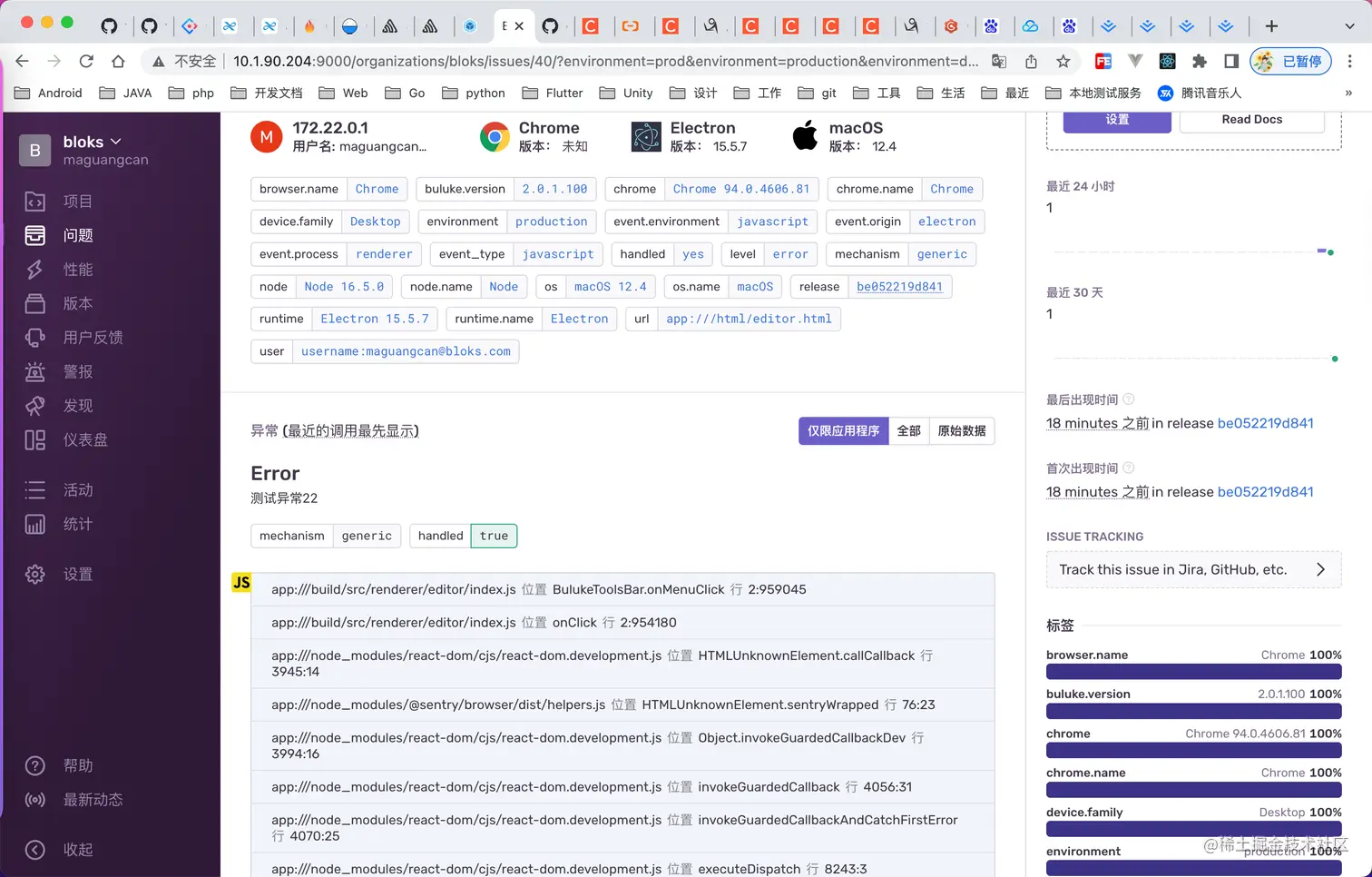This screenshot has height=877, width=1372.
Task: Show more bookmarks with the » chevron
Action: (x=1347, y=93)
